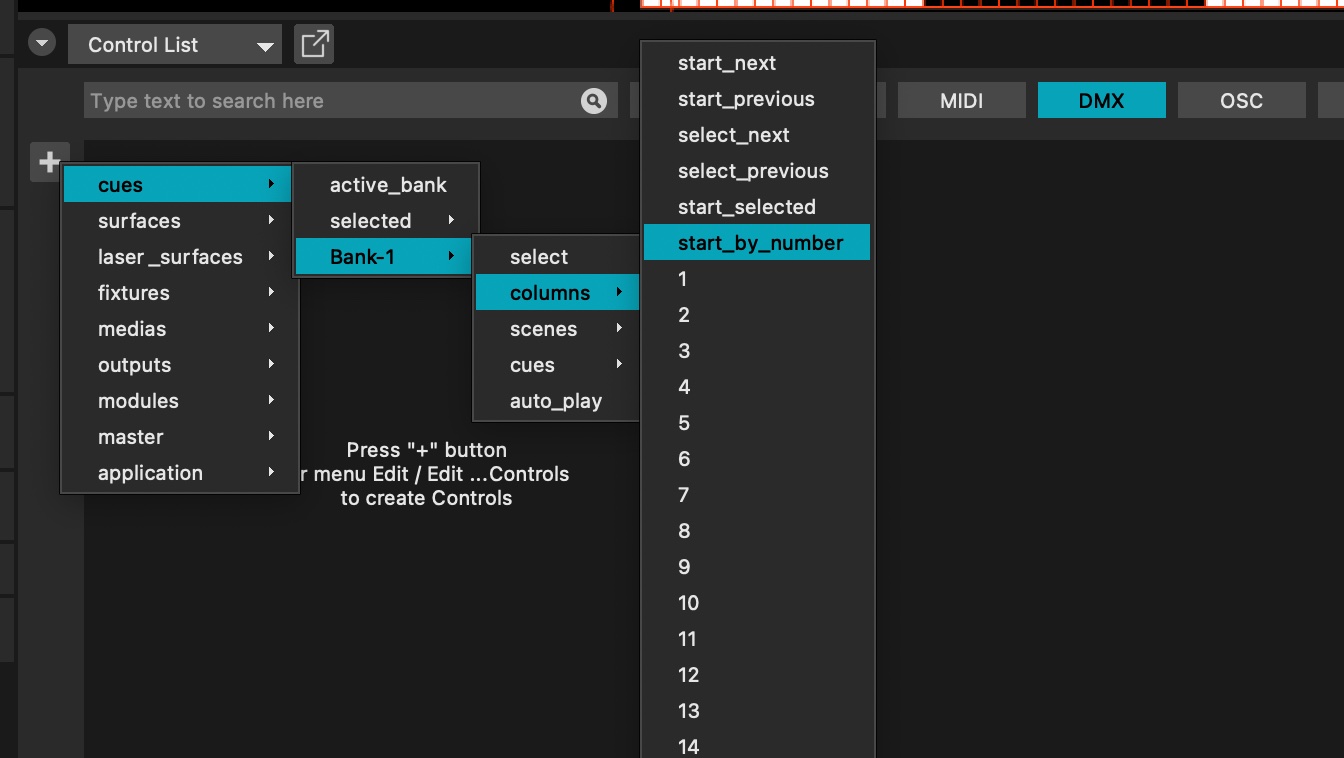Click the search magnifier icon
The image size is (1344, 758).
tap(594, 101)
